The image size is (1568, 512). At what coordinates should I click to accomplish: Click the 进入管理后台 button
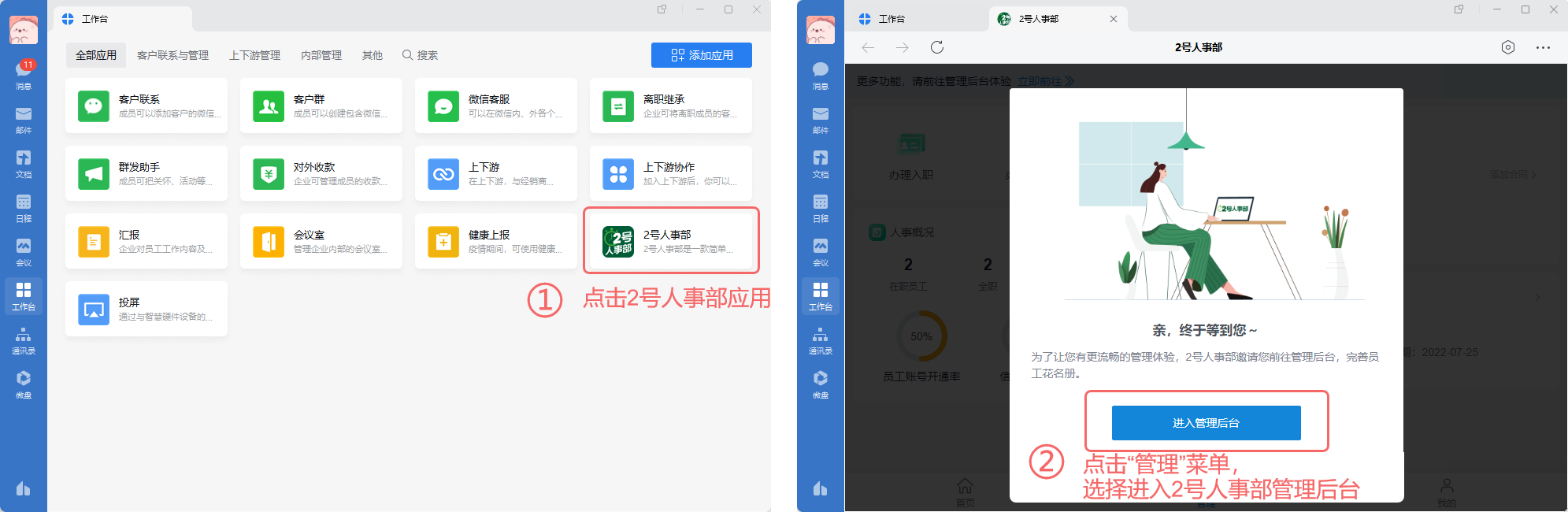click(x=1207, y=423)
